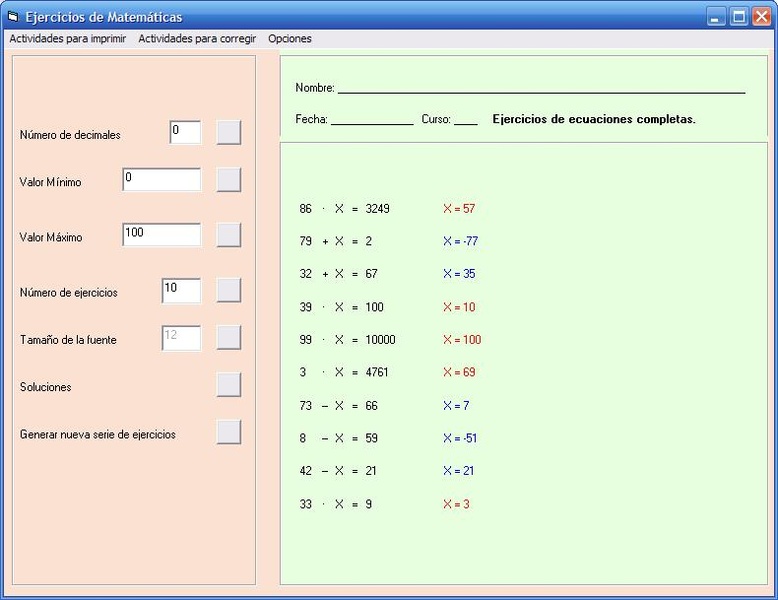Click the Valor Mínimo input field
The width and height of the screenshot is (778, 600).
161,179
